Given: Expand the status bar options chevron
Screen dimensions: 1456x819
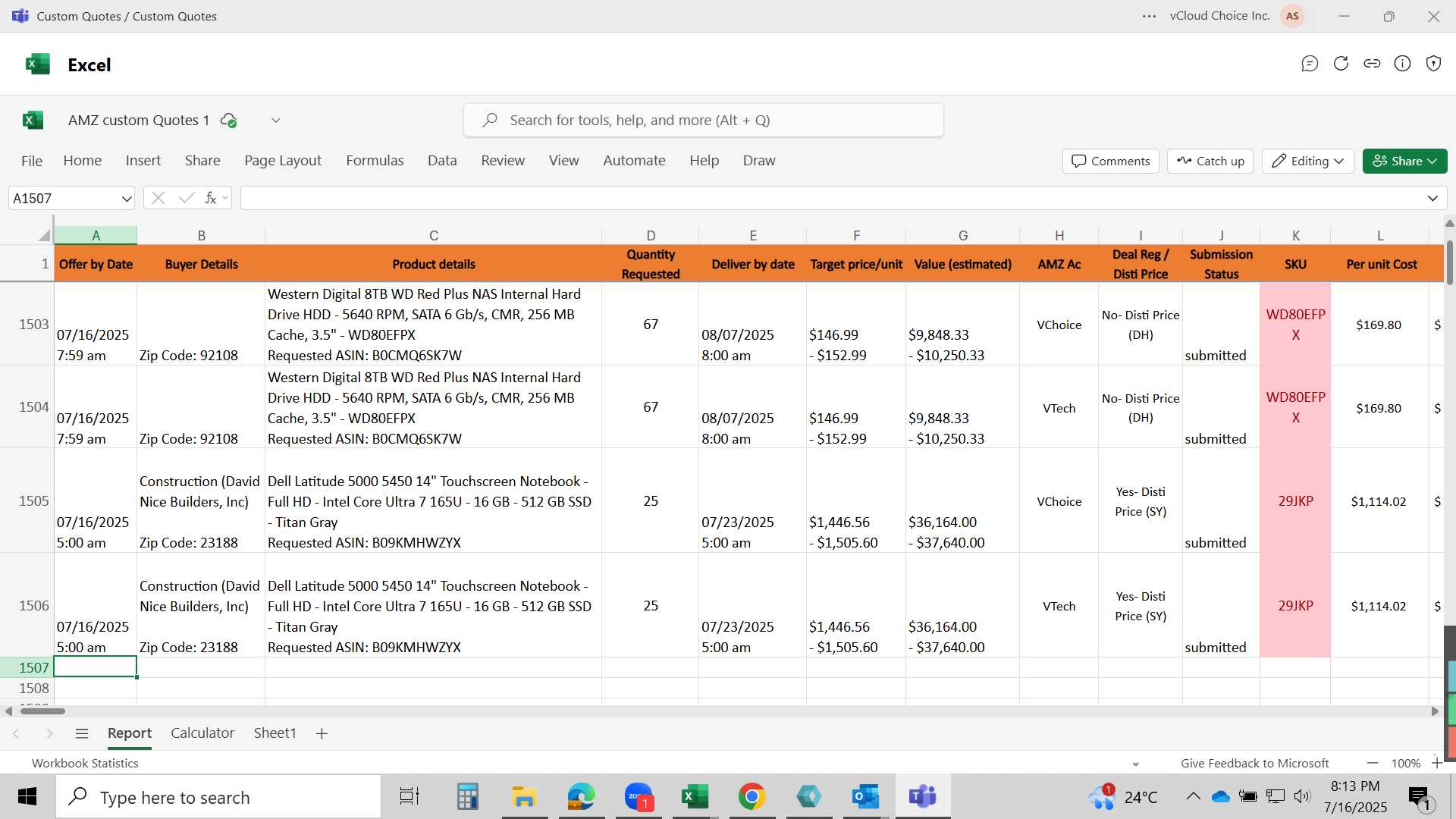Looking at the screenshot, I should click(x=1135, y=764).
